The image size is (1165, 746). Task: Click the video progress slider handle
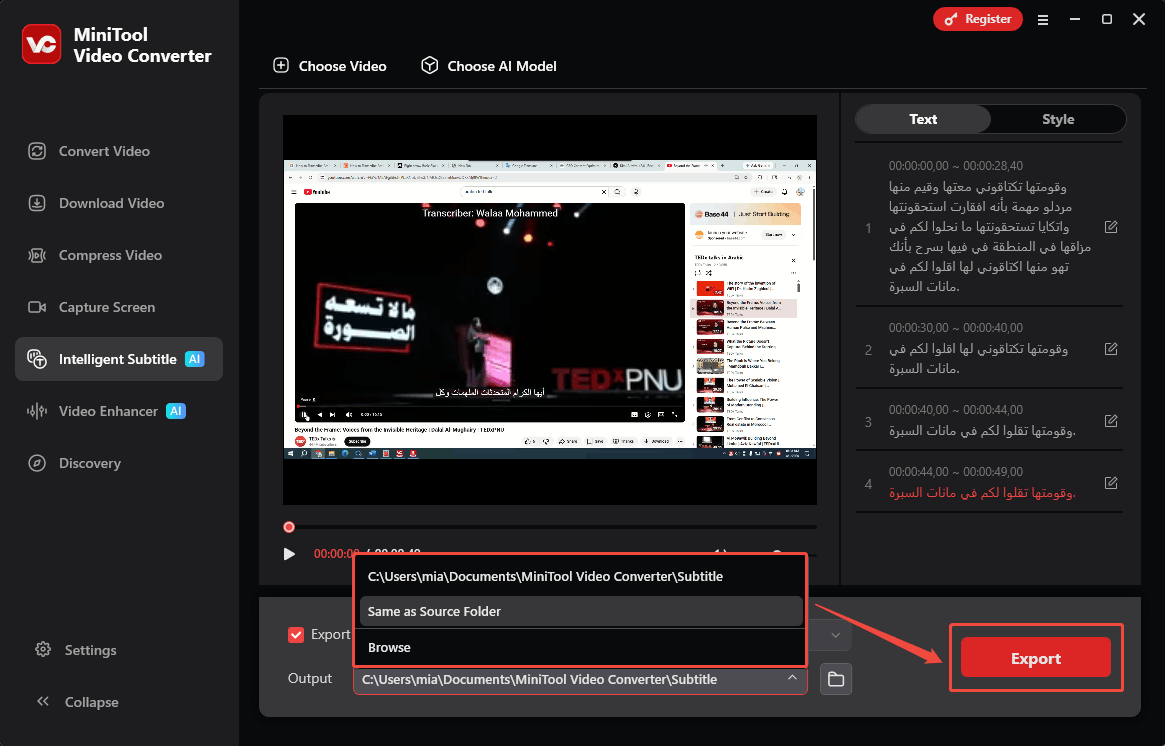(x=289, y=527)
